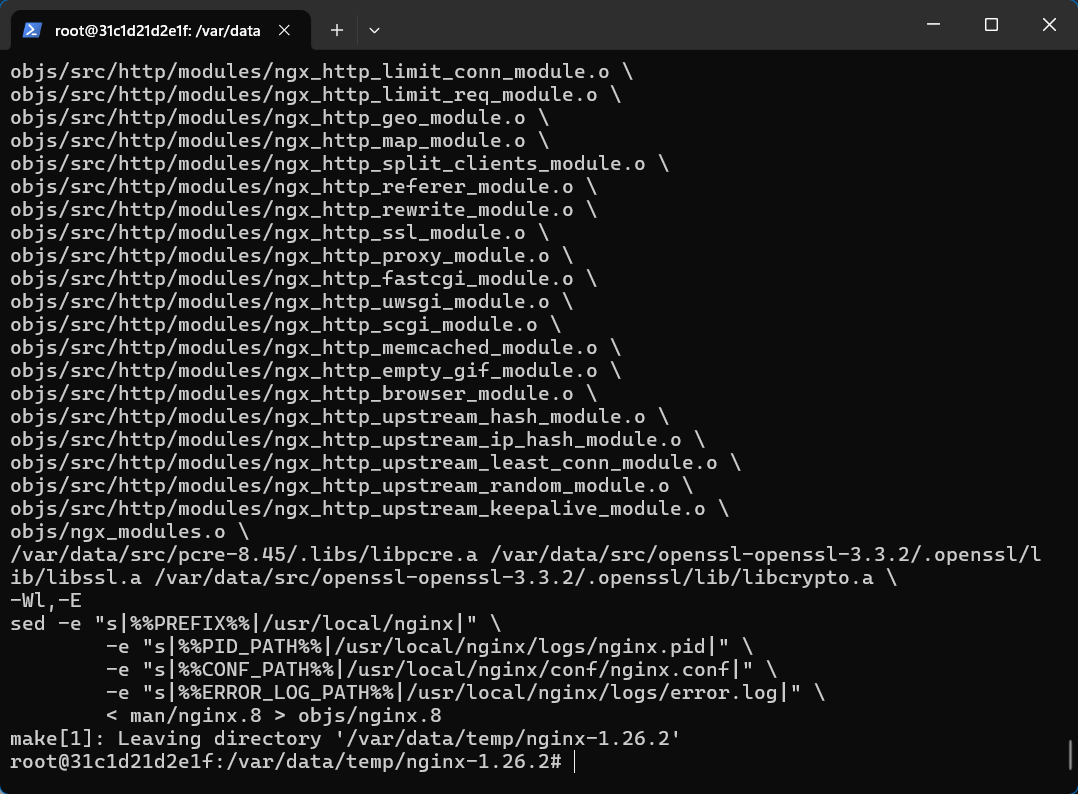Click the ngx_http_upstream_least_conn_module.o line

tap(375, 463)
